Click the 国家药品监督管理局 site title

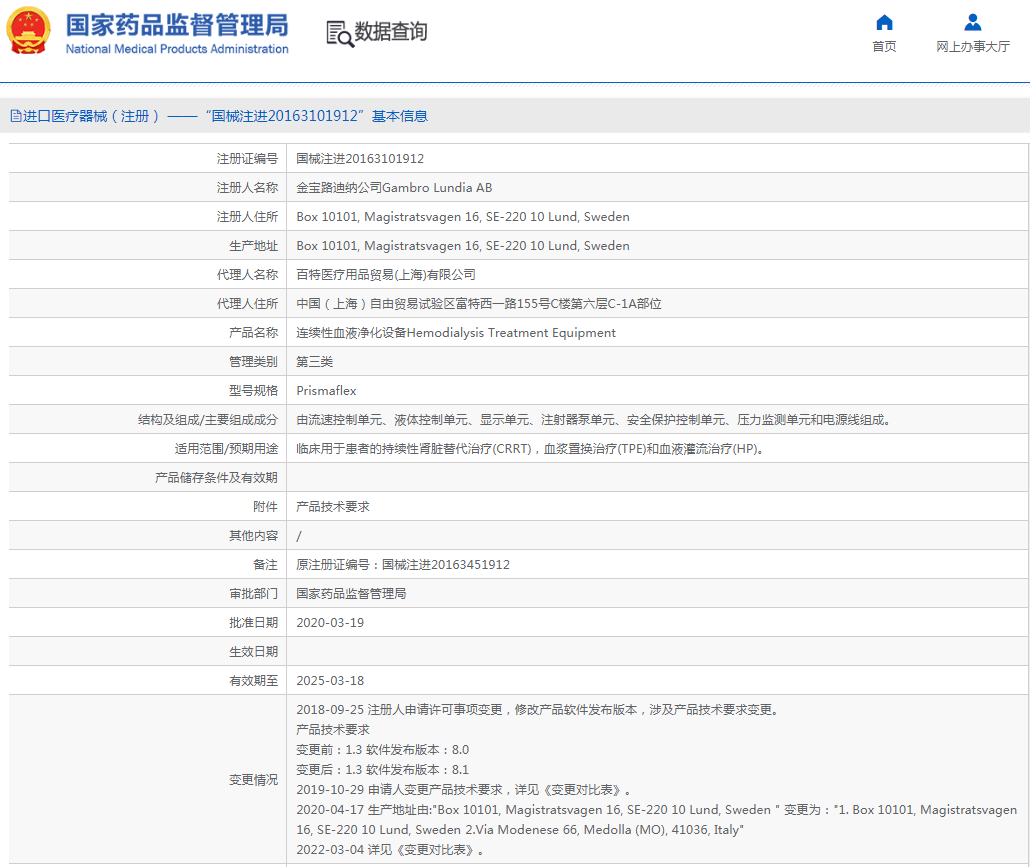[x=176, y=24]
